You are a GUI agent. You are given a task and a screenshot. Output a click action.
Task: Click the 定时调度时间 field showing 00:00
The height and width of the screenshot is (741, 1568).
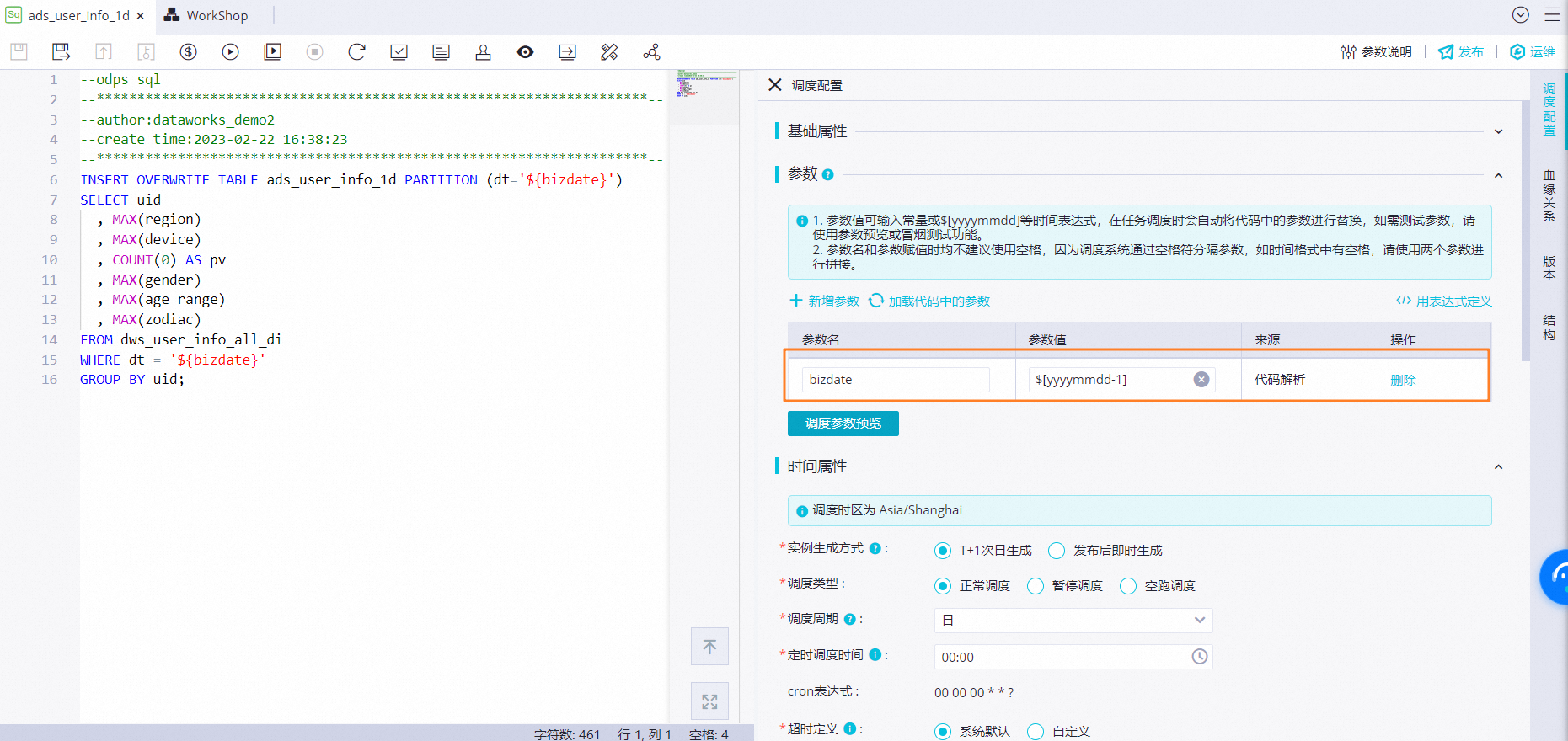(1073, 657)
